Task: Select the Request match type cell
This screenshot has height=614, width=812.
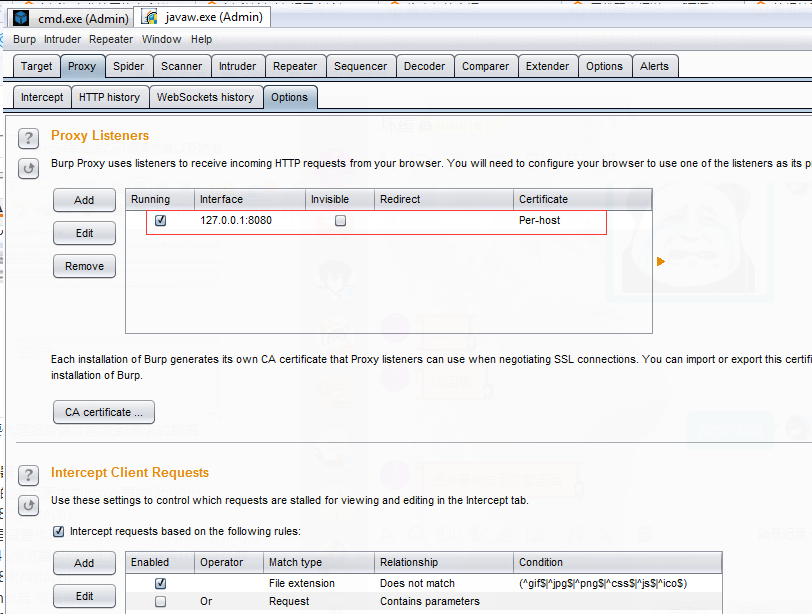Action: [x=289, y=602]
